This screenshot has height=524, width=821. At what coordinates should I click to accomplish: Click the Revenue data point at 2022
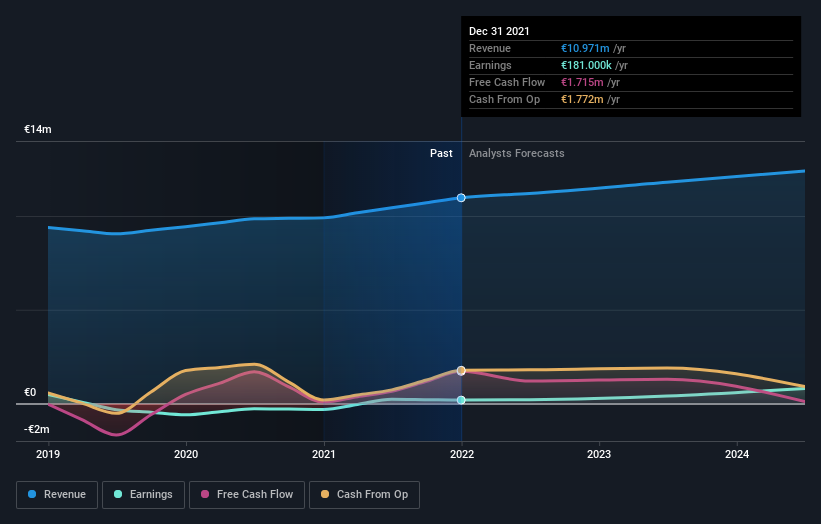[x=461, y=198]
